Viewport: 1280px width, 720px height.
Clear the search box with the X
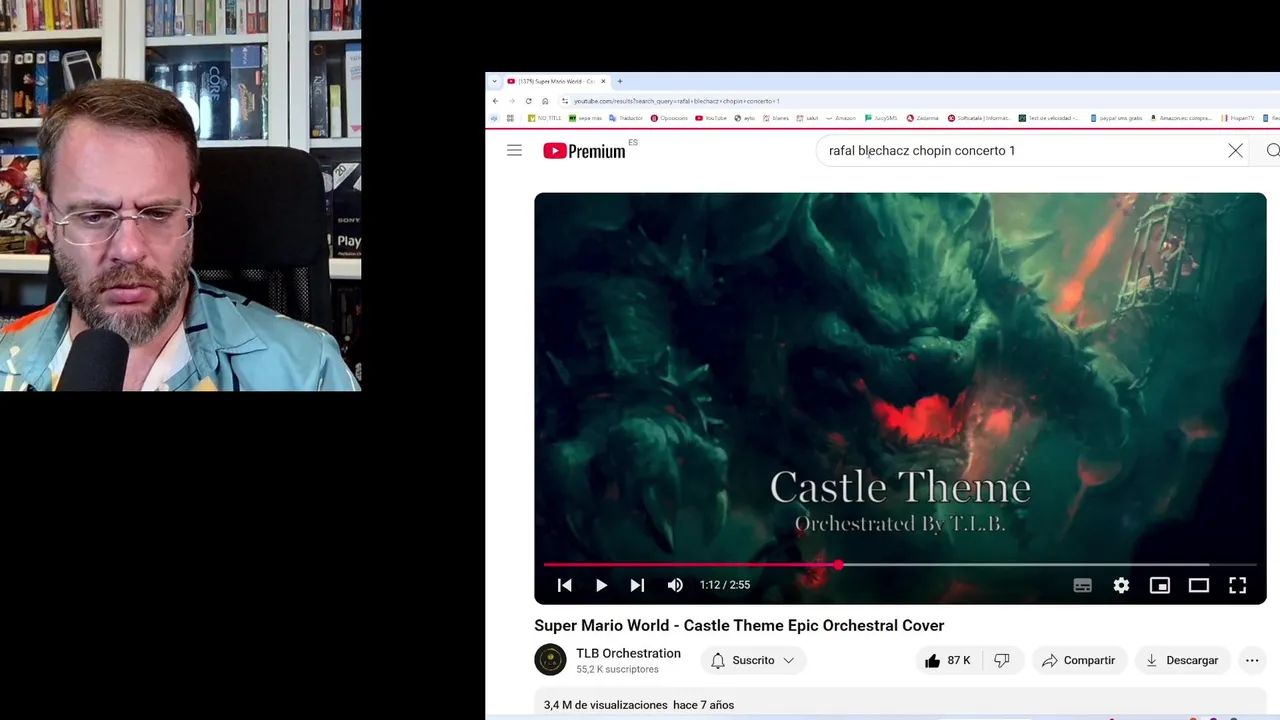pyautogui.click(x=1235, y=151)
